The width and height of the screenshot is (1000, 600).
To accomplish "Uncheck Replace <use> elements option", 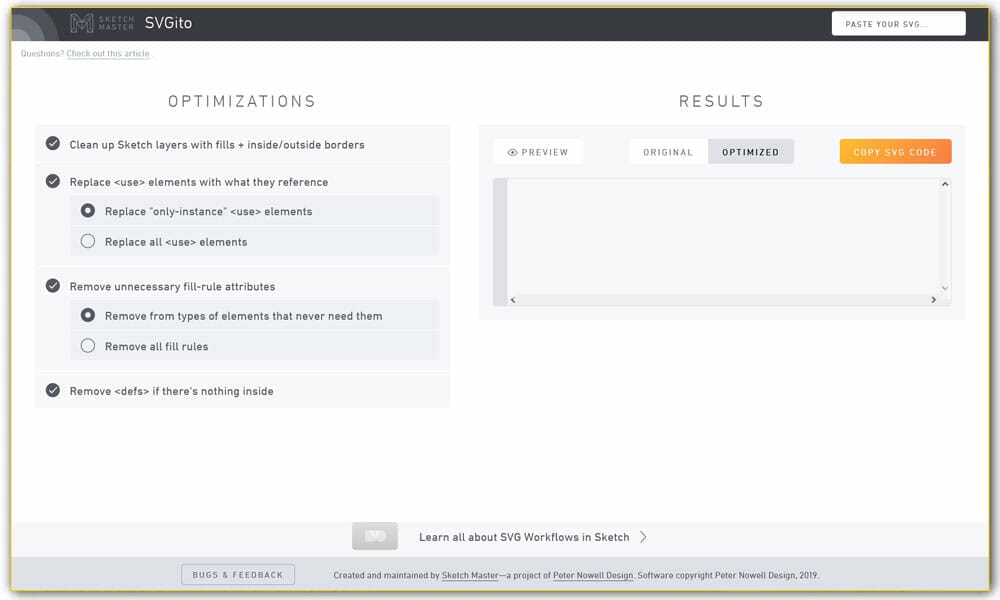I will (x=53, y=181).
